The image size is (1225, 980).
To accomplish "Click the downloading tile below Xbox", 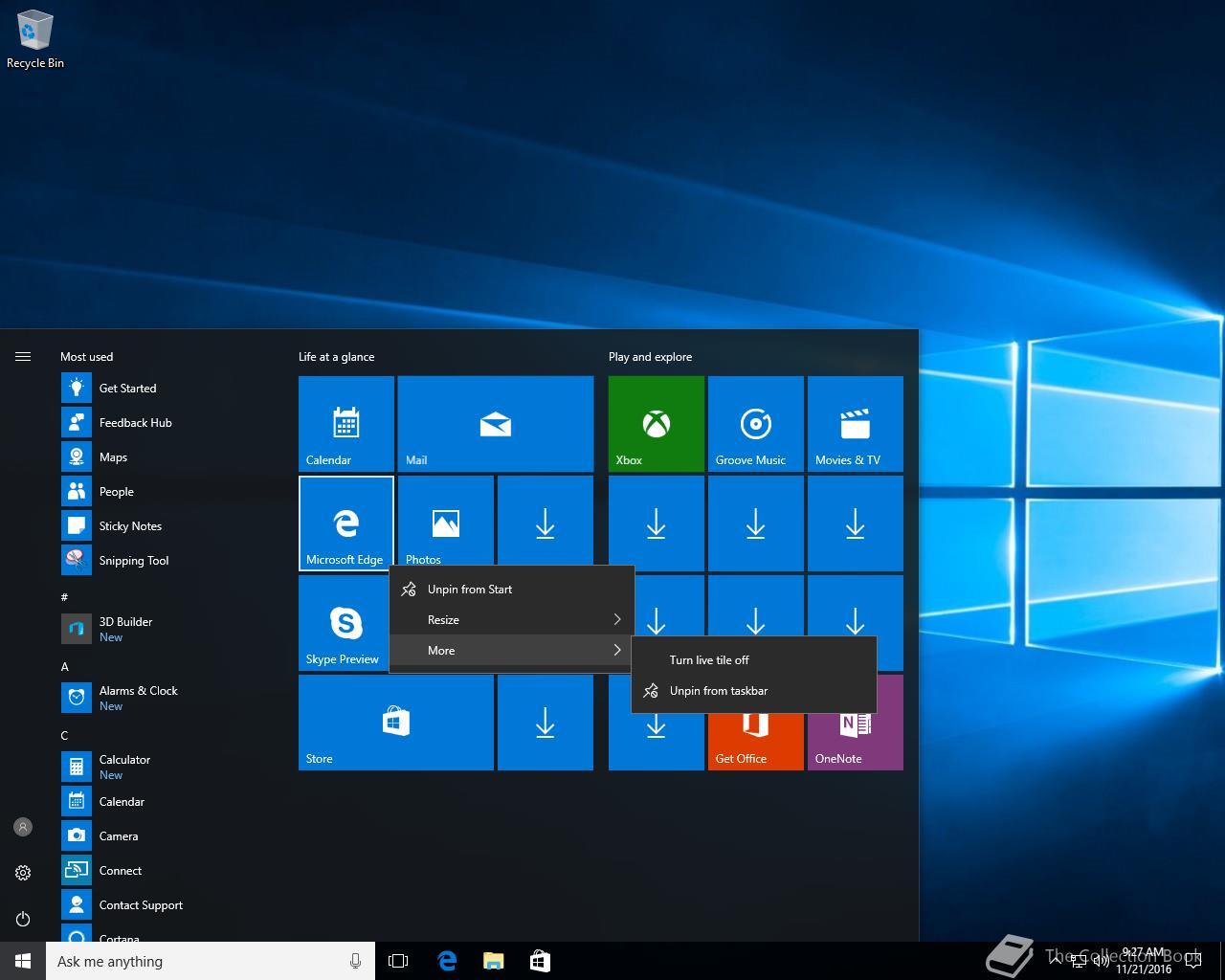I will tap(657, 523).
